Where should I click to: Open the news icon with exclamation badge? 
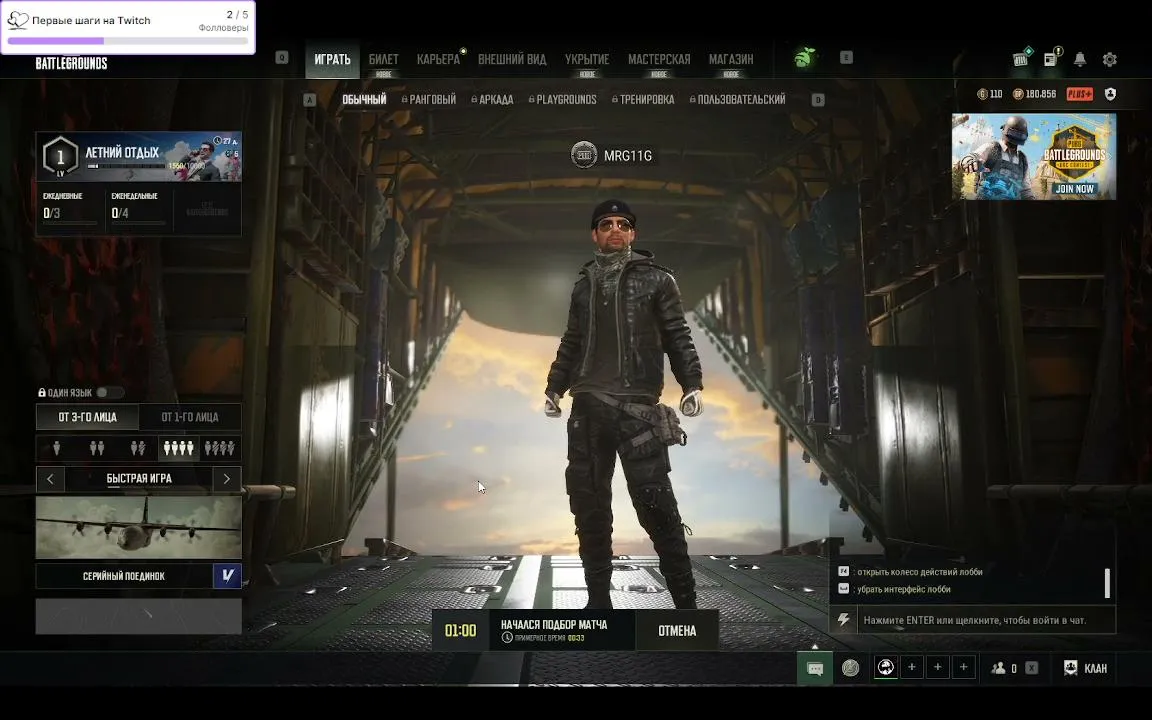1051,58
